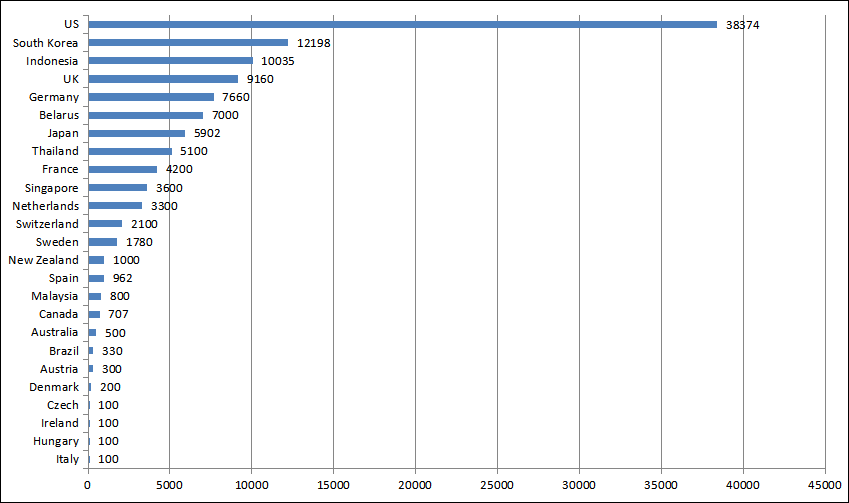Select the South Korea bar

[188, 42]
